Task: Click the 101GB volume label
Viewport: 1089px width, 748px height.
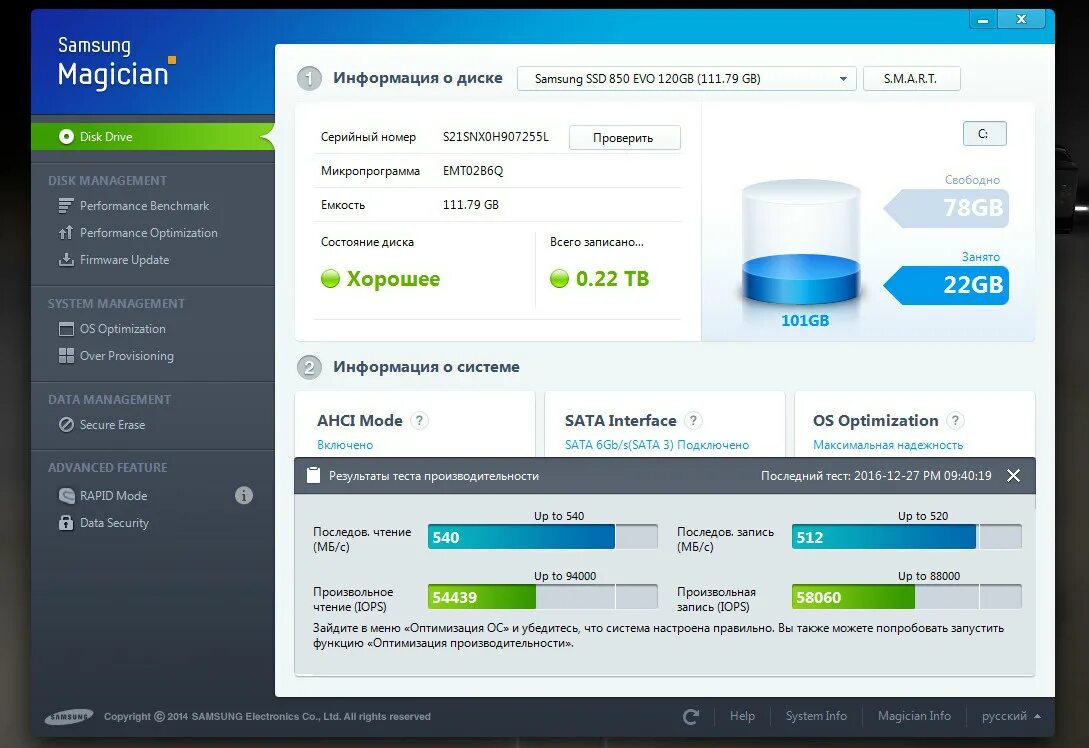Action: point(805,321)
